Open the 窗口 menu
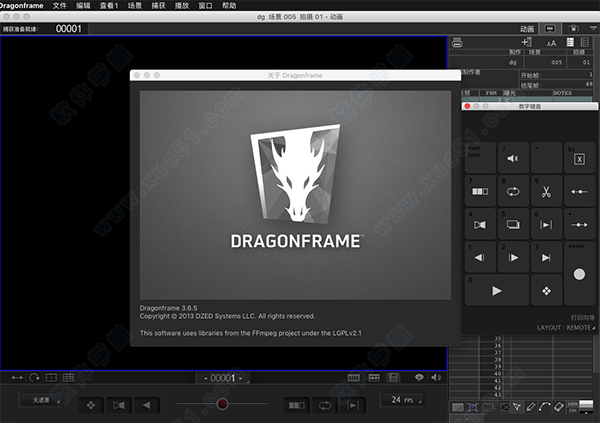 (x=205, y=5)
